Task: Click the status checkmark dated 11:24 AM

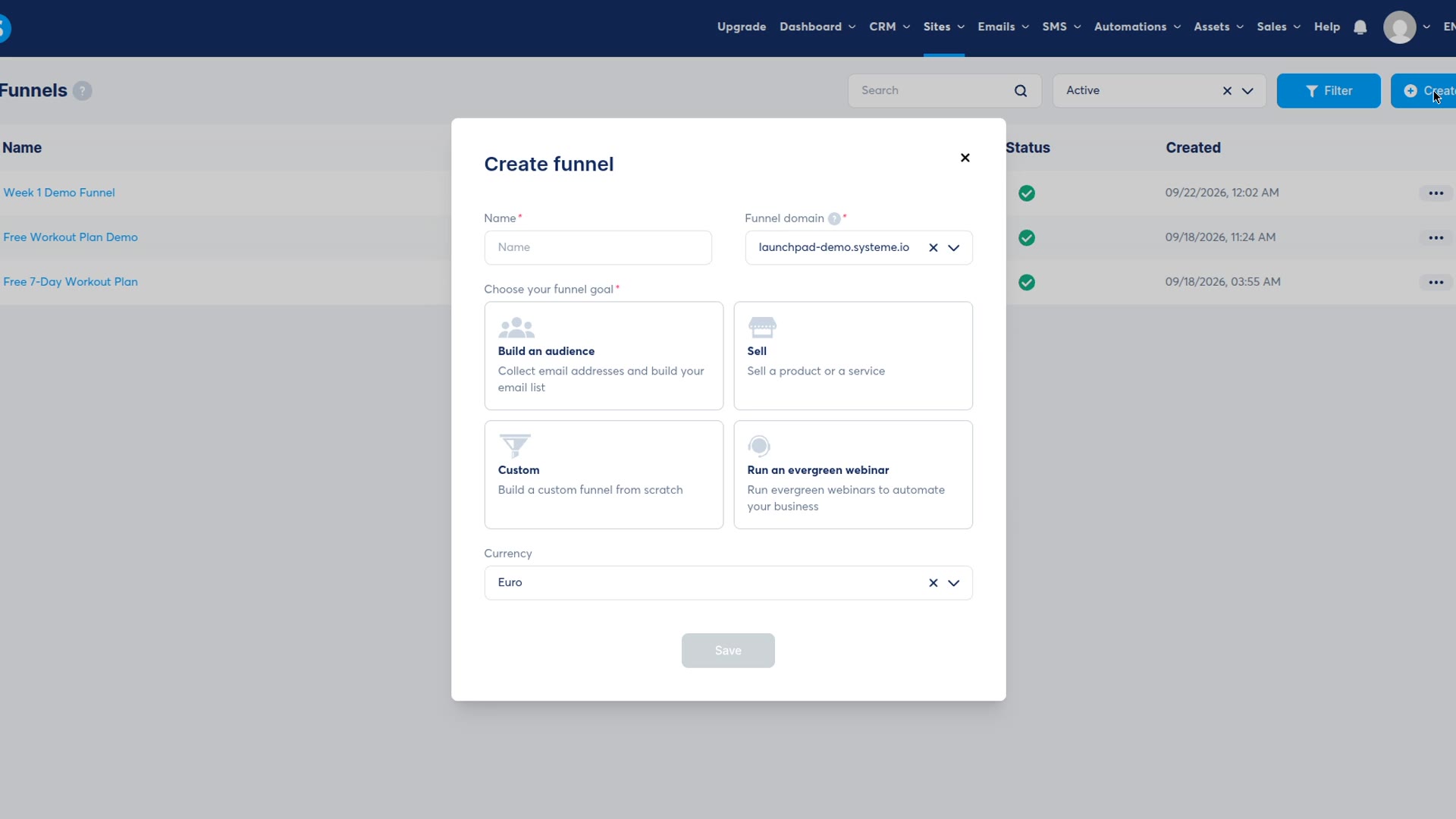Action: pyautogui.click(x=1027, y=238)
